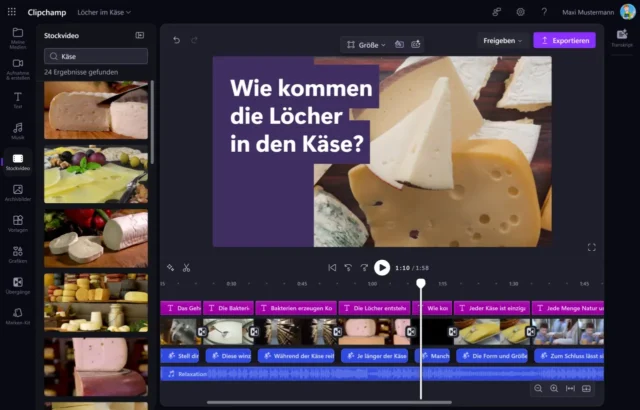This screenshot has height=410, width=640.
Task: Open the Musik library
Action: tap(18, 131)
